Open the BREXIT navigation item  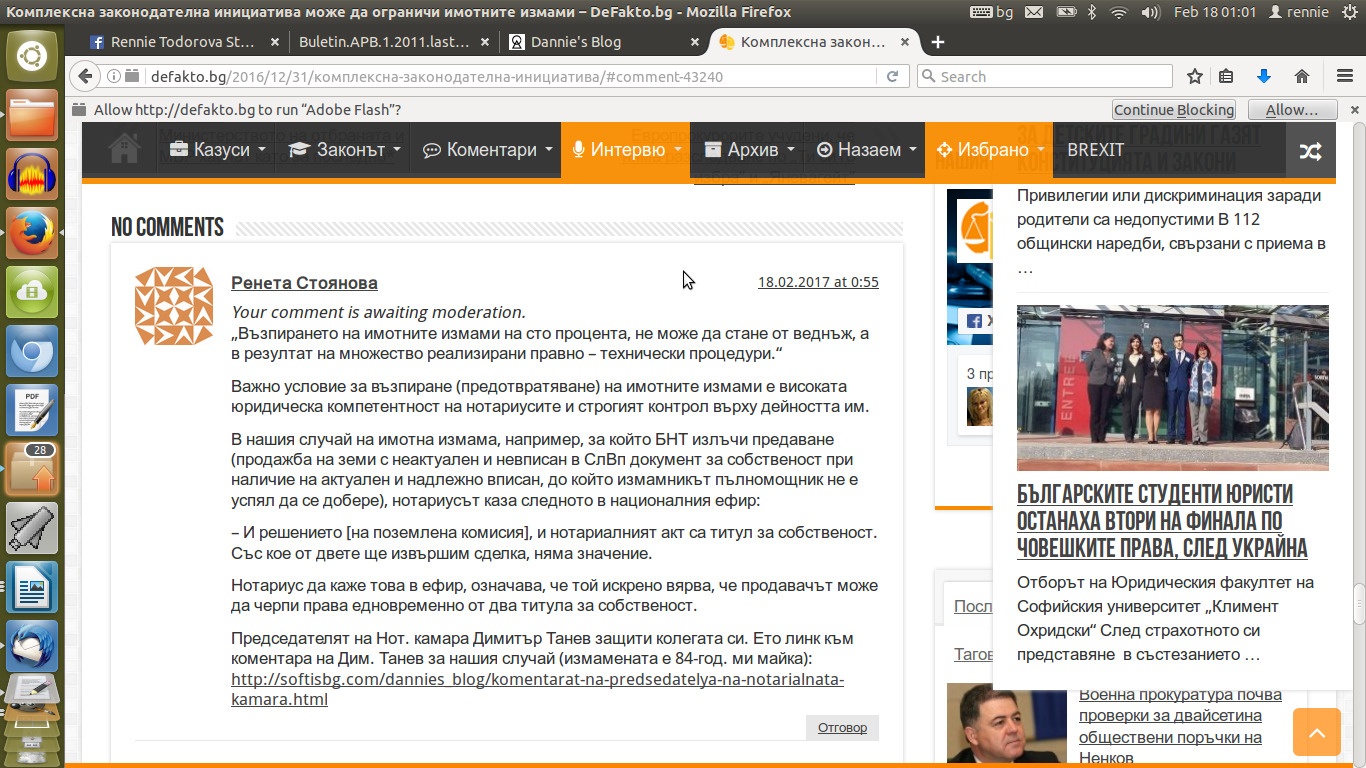pyautogui.click(x=1095, y=150)
